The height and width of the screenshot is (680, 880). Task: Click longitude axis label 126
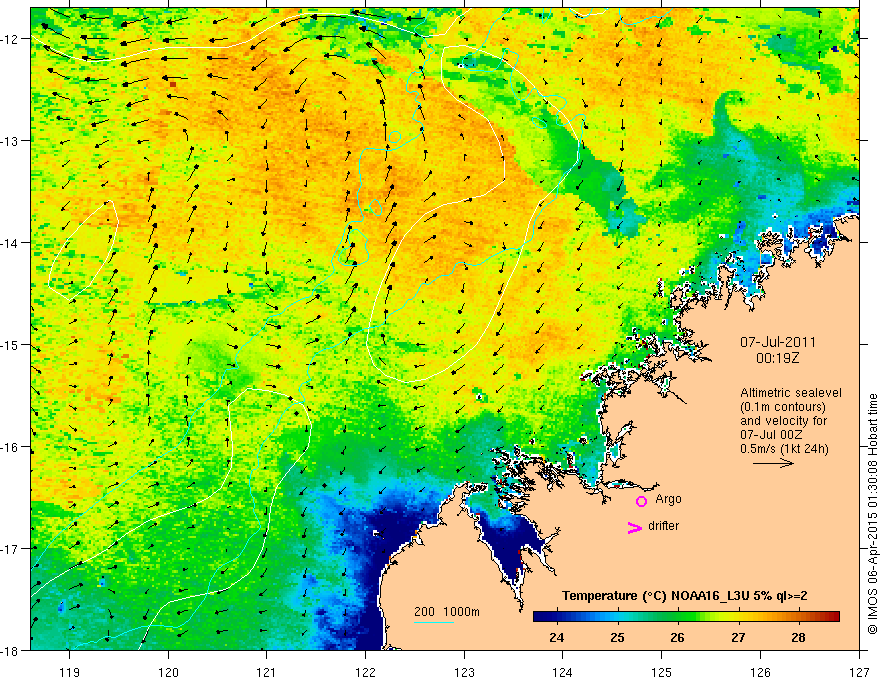point(760,672)
